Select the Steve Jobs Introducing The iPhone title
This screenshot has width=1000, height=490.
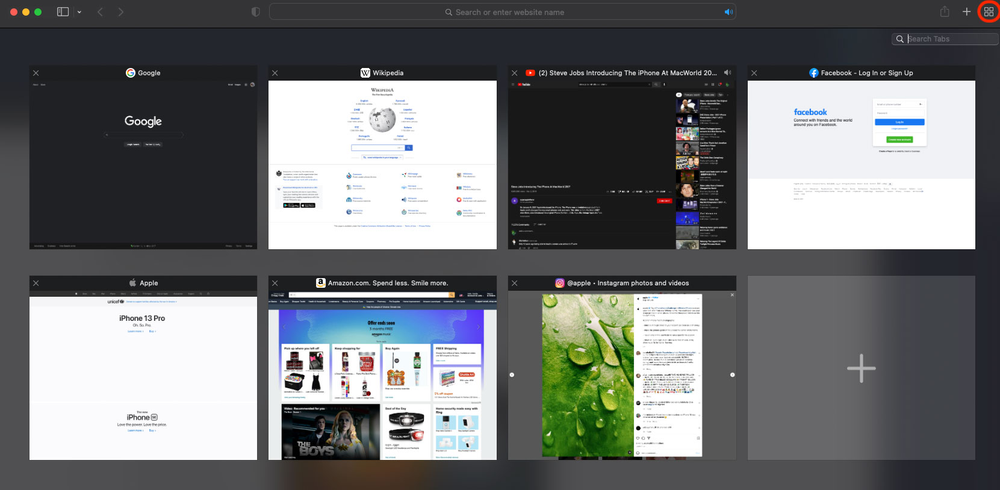(629, 73)
